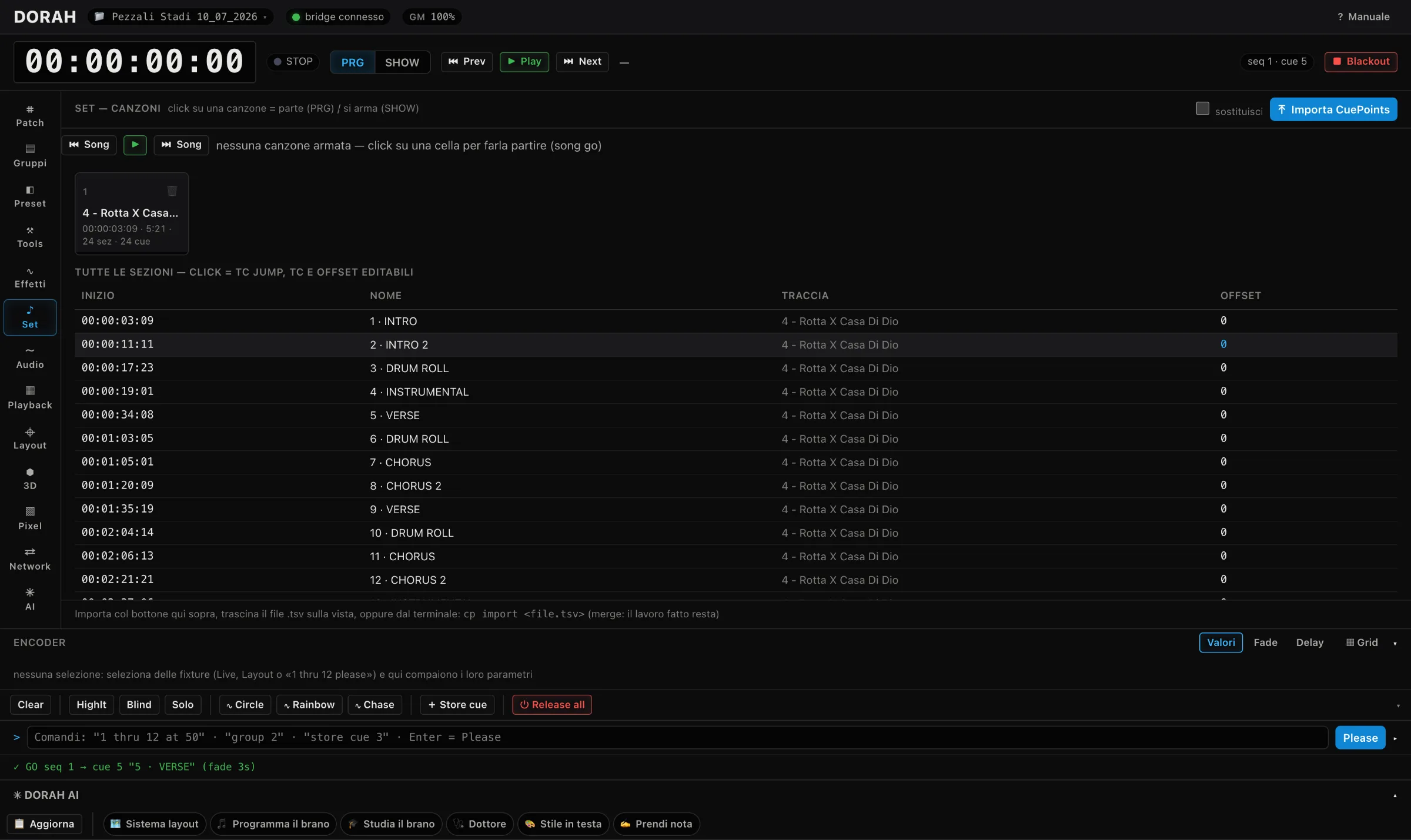Image resolution: width=1411 pixels, height=840 pixels.
Task: Open the Effetti sidebar section
Action: (x=30, y=277)
